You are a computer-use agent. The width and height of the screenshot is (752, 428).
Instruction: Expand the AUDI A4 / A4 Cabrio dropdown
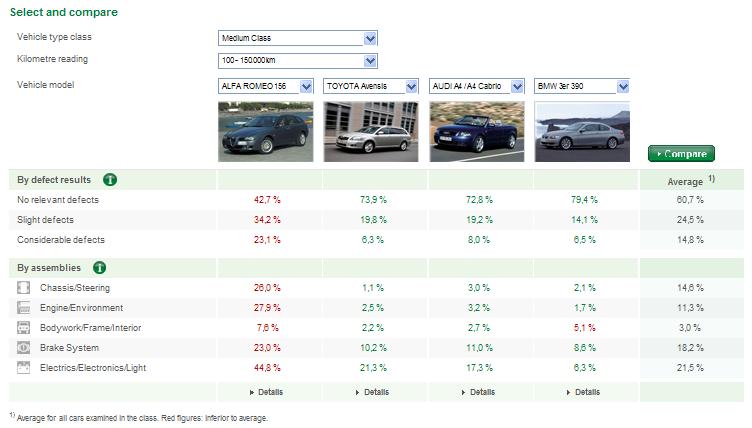[517, 87]
